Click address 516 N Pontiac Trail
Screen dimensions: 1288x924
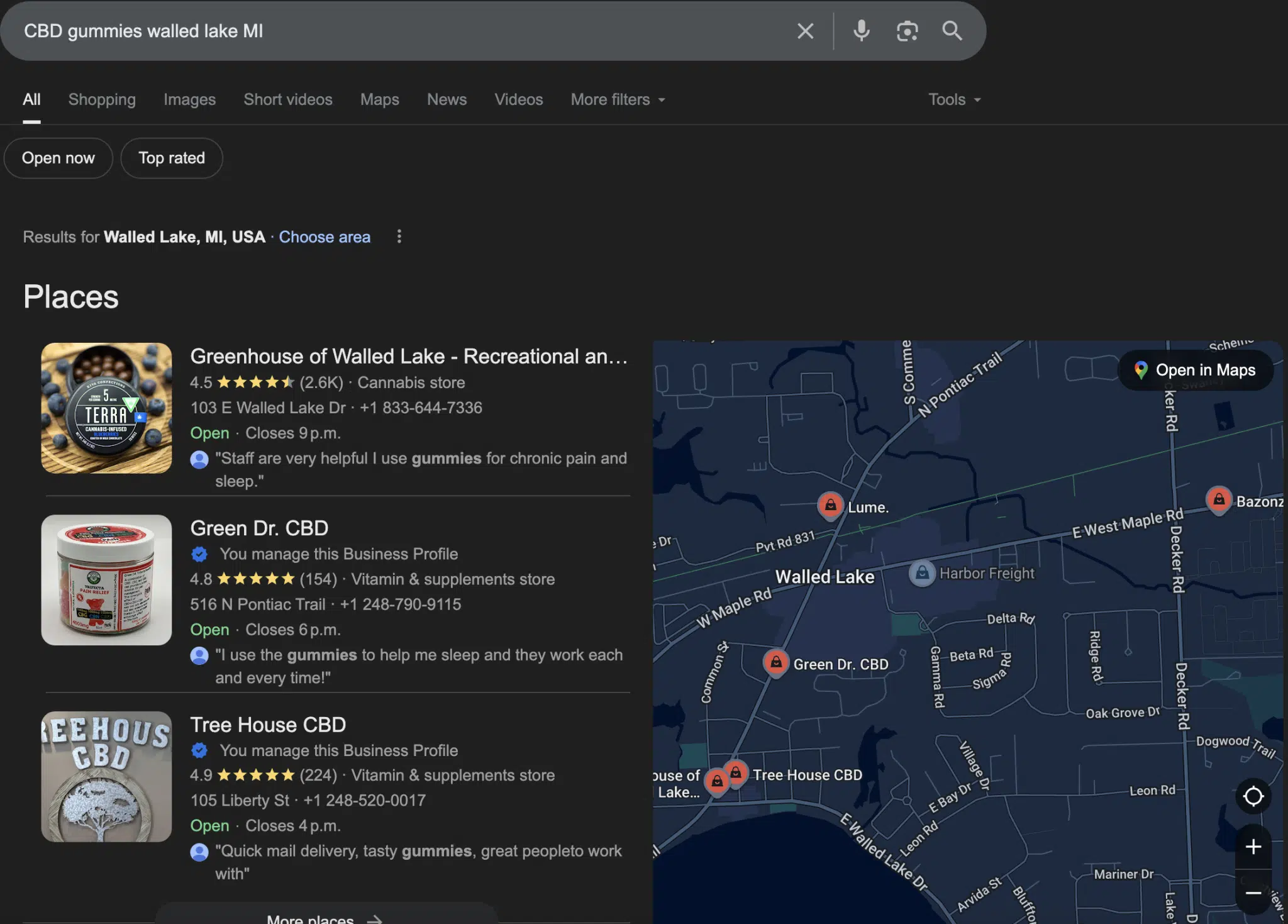click(x=258, y=604)
